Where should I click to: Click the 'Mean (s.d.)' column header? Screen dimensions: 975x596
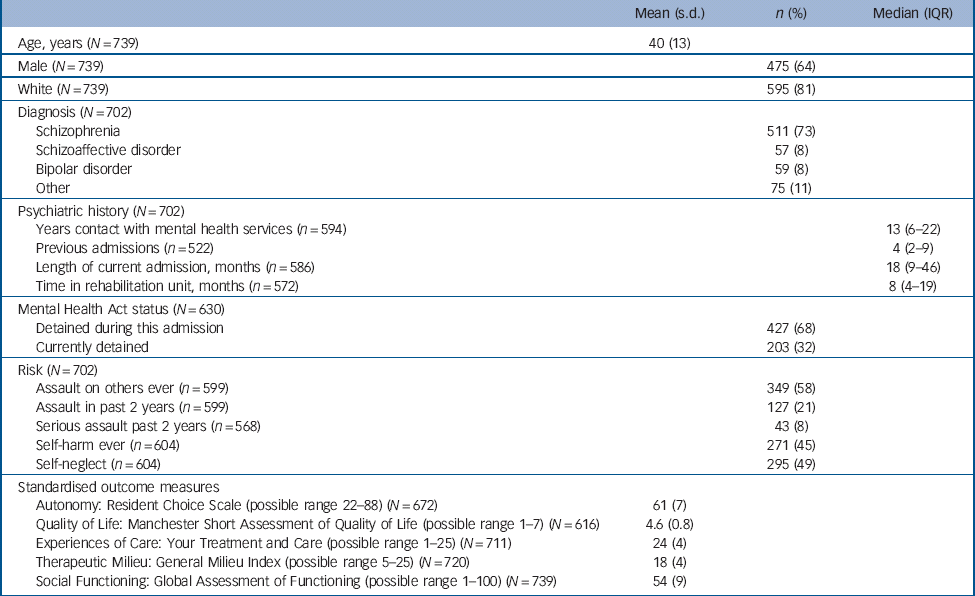coord(671,13)
